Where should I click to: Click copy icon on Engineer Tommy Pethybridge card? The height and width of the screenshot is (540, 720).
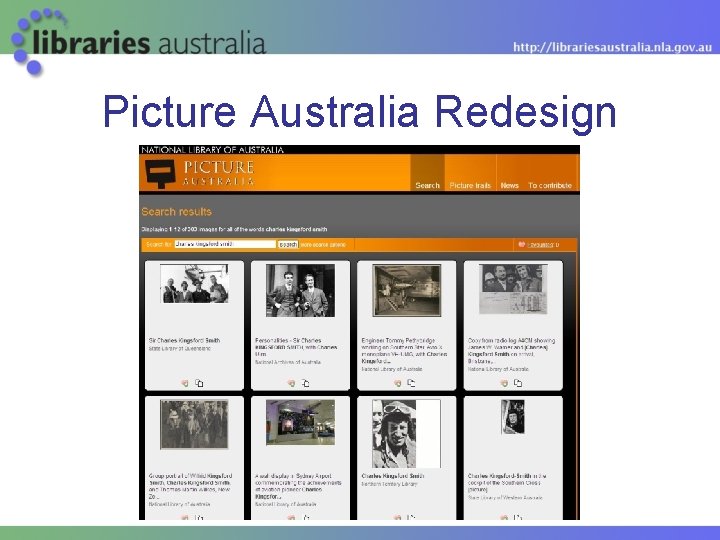point(411,383)
